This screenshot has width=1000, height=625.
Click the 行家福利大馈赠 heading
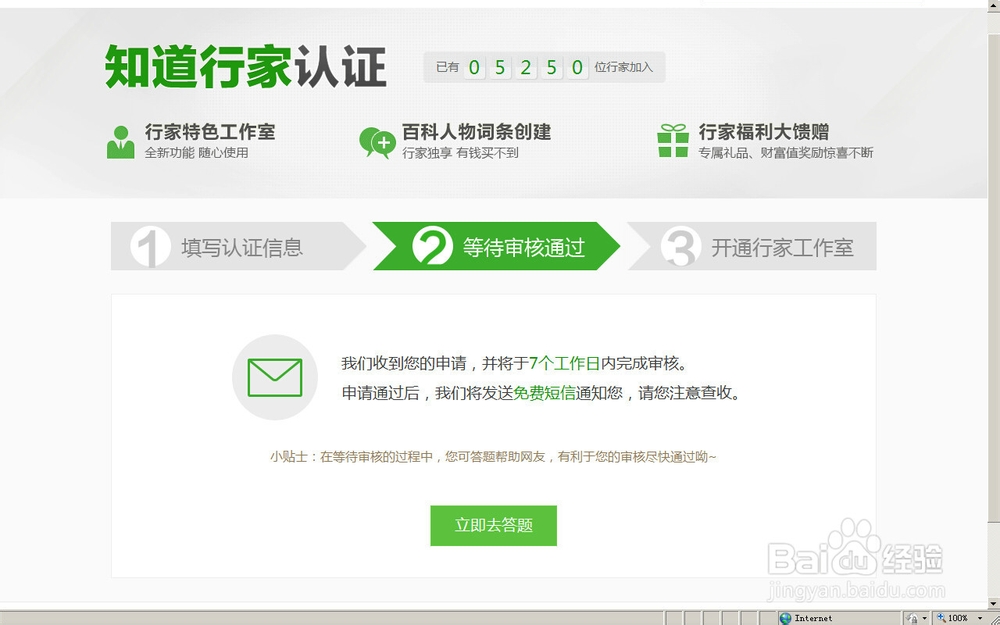(763, 132)
